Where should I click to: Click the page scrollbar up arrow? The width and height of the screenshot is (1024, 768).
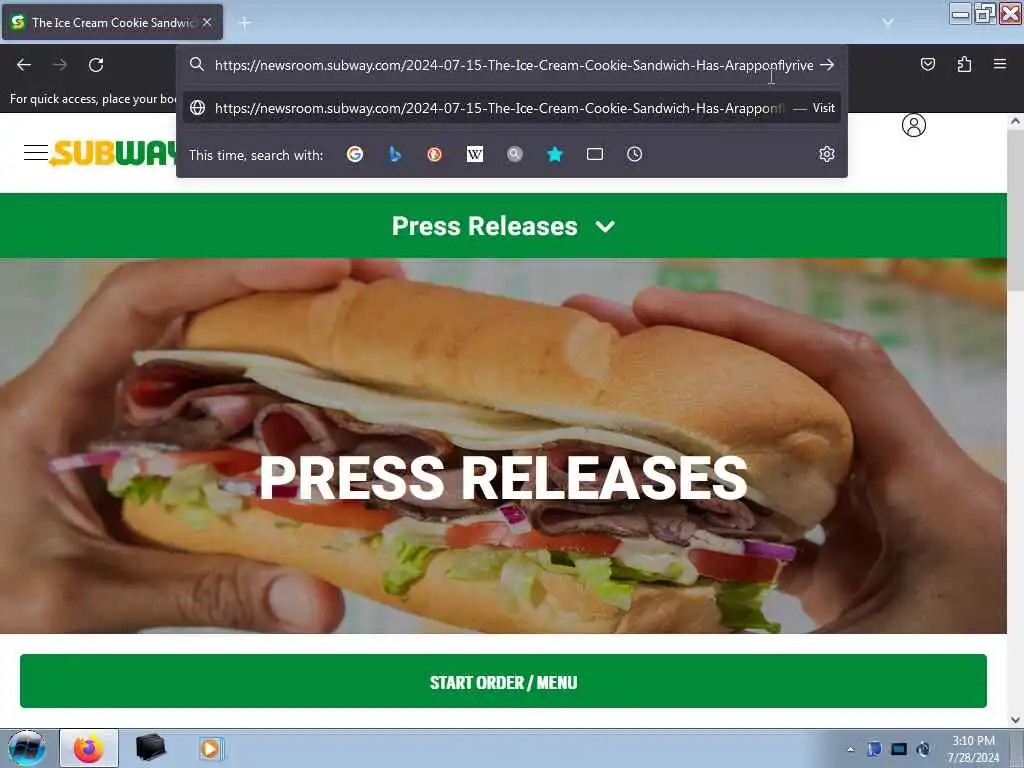(x=1015, y=121)
